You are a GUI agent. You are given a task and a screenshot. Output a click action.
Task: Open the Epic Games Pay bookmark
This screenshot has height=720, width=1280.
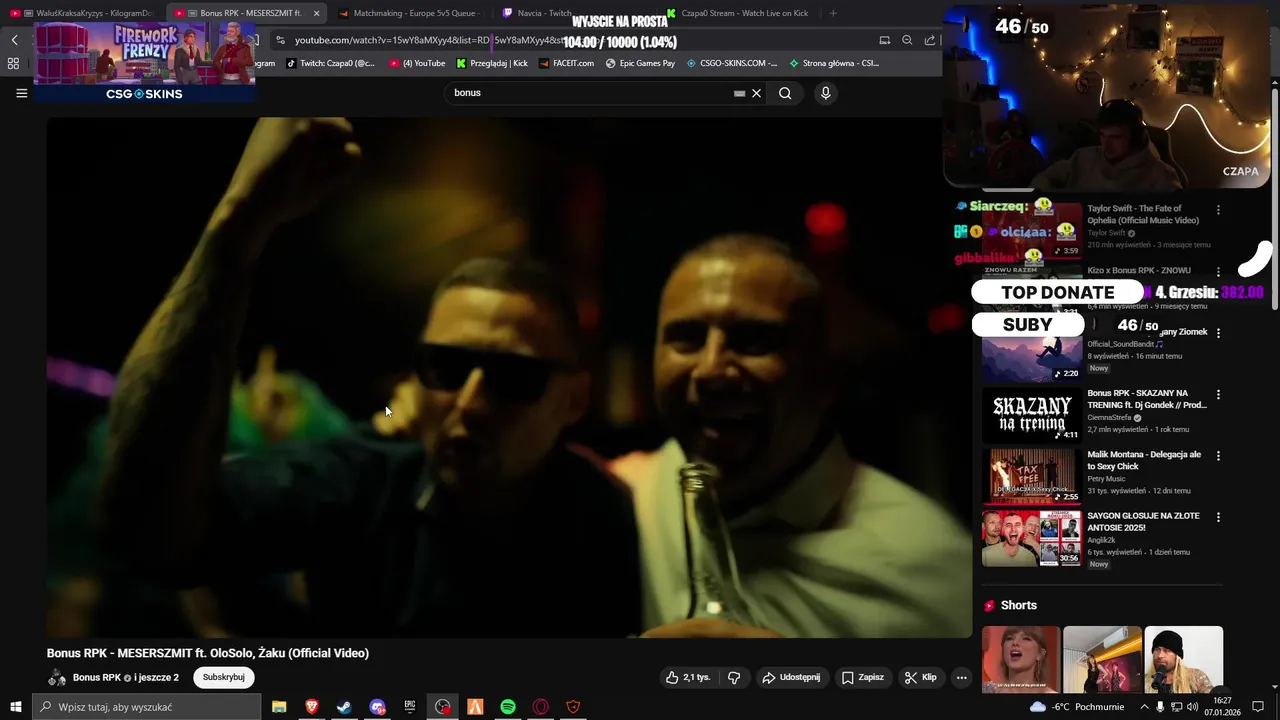[x=640, y=63]
